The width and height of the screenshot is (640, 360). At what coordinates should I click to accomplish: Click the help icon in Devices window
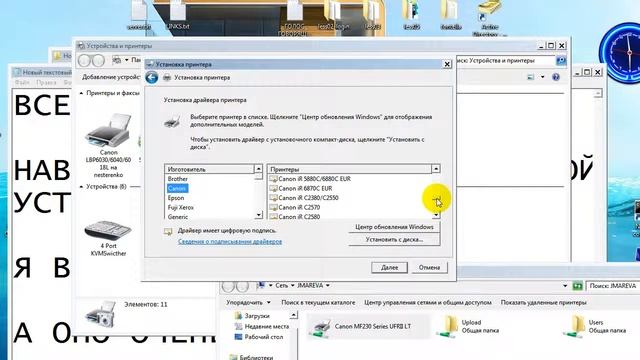[556, 77]
